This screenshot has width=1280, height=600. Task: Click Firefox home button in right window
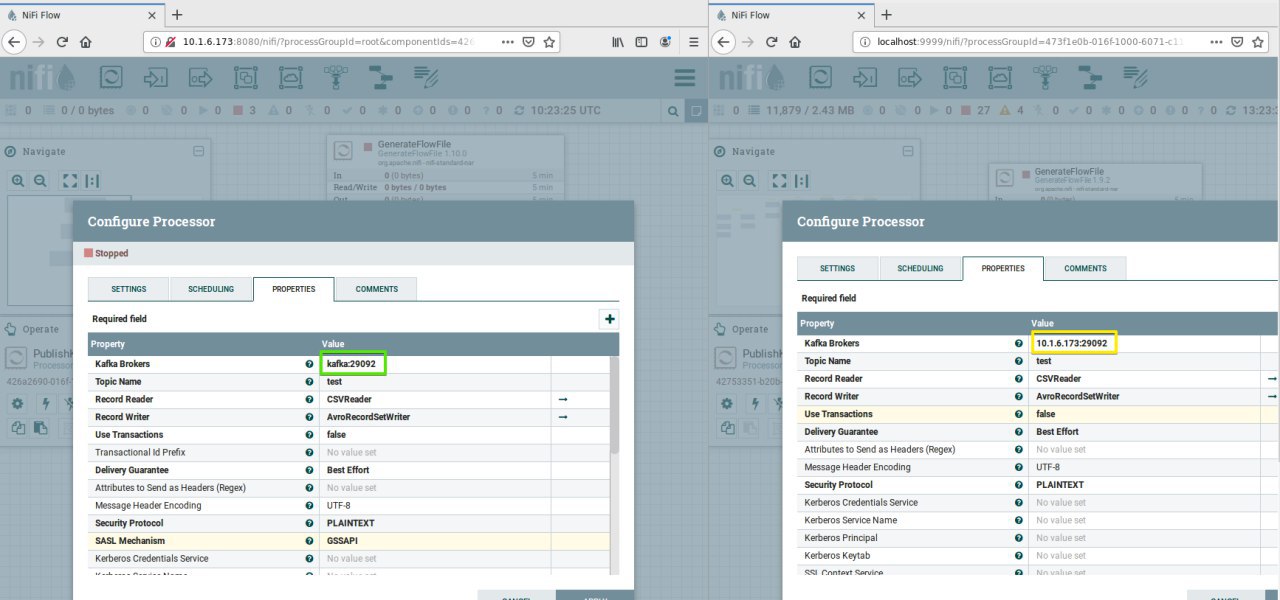(x=795, y=42)
